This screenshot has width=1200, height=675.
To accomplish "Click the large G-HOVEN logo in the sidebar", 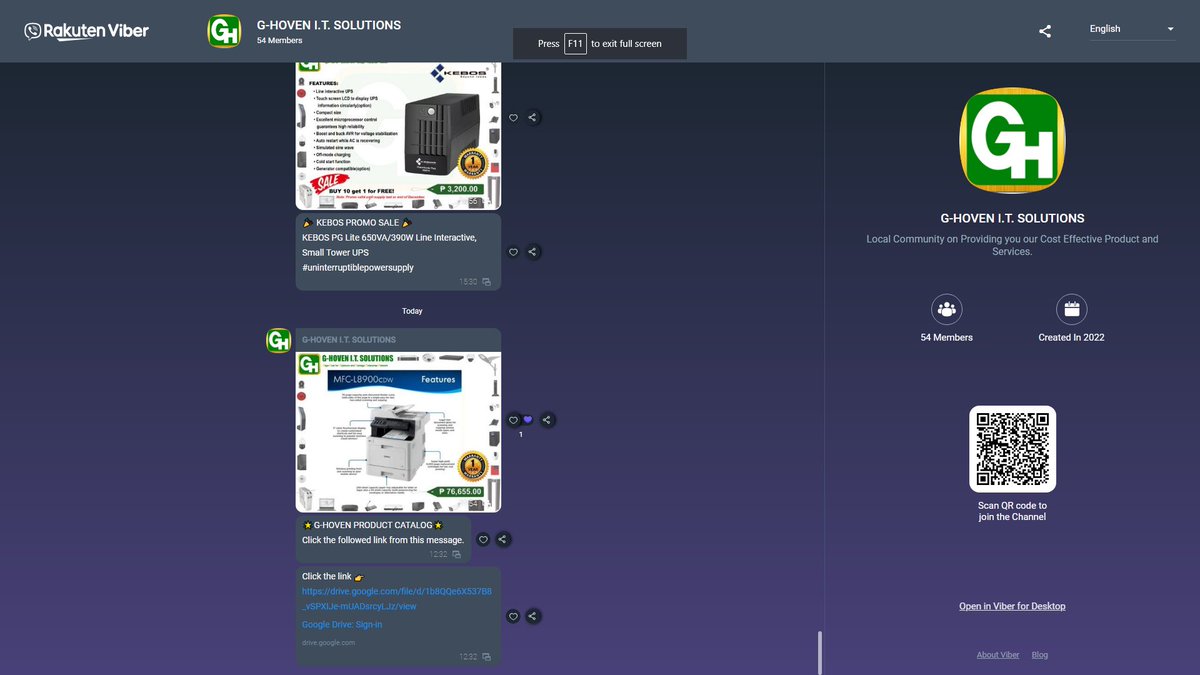I will coord(1012,141).
